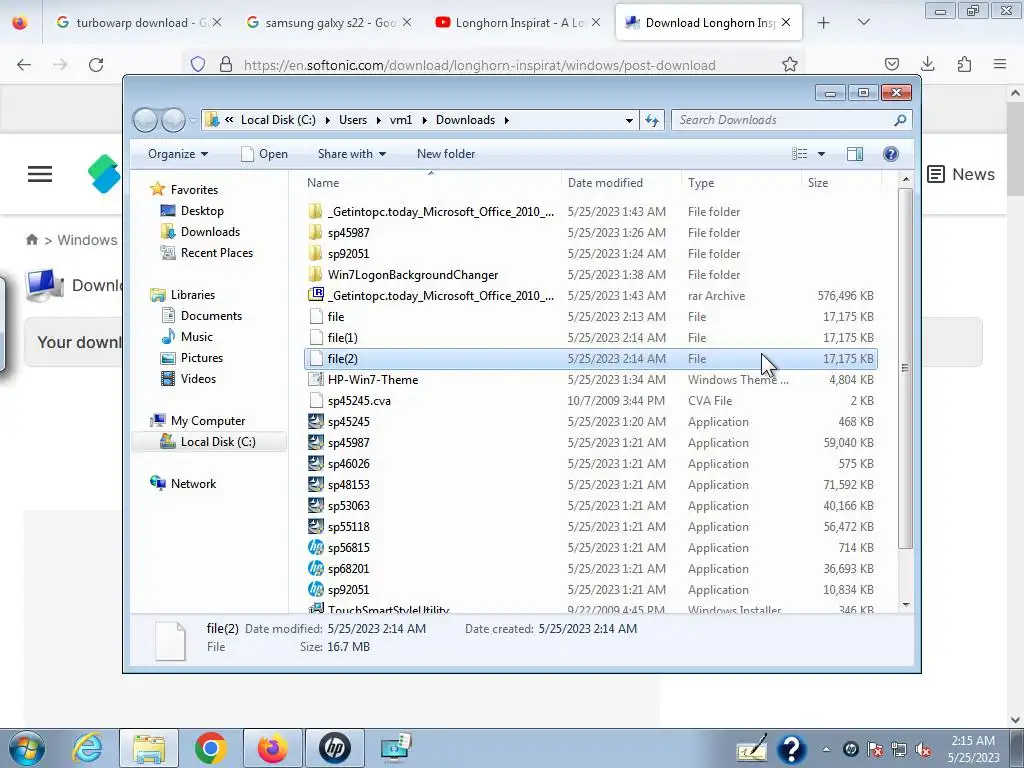Save to Pocket icon in Firefox toolbar

[x=891, y=64]
